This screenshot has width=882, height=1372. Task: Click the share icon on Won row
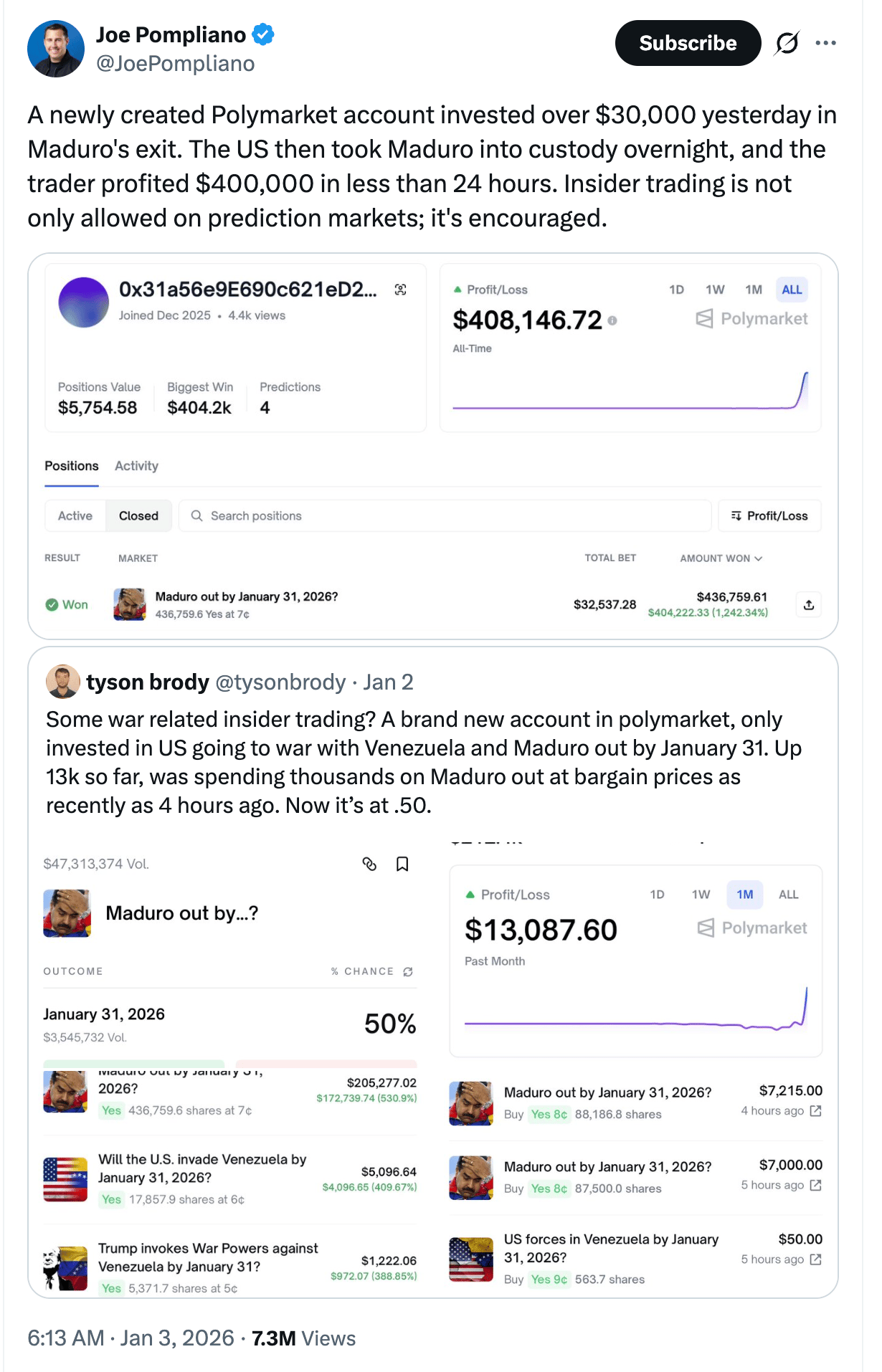tap(808, 605)
